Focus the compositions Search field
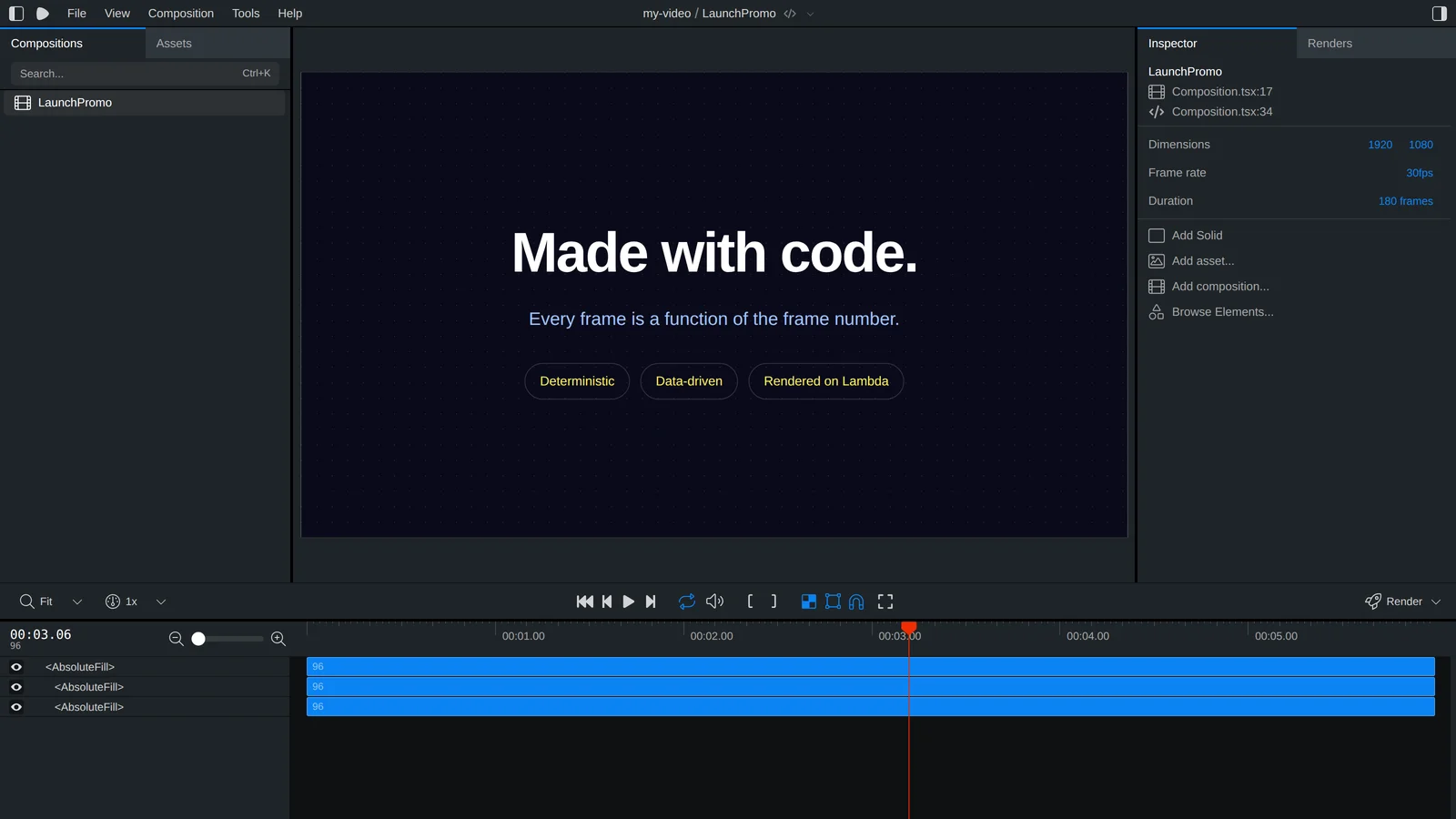 (145, 74)
